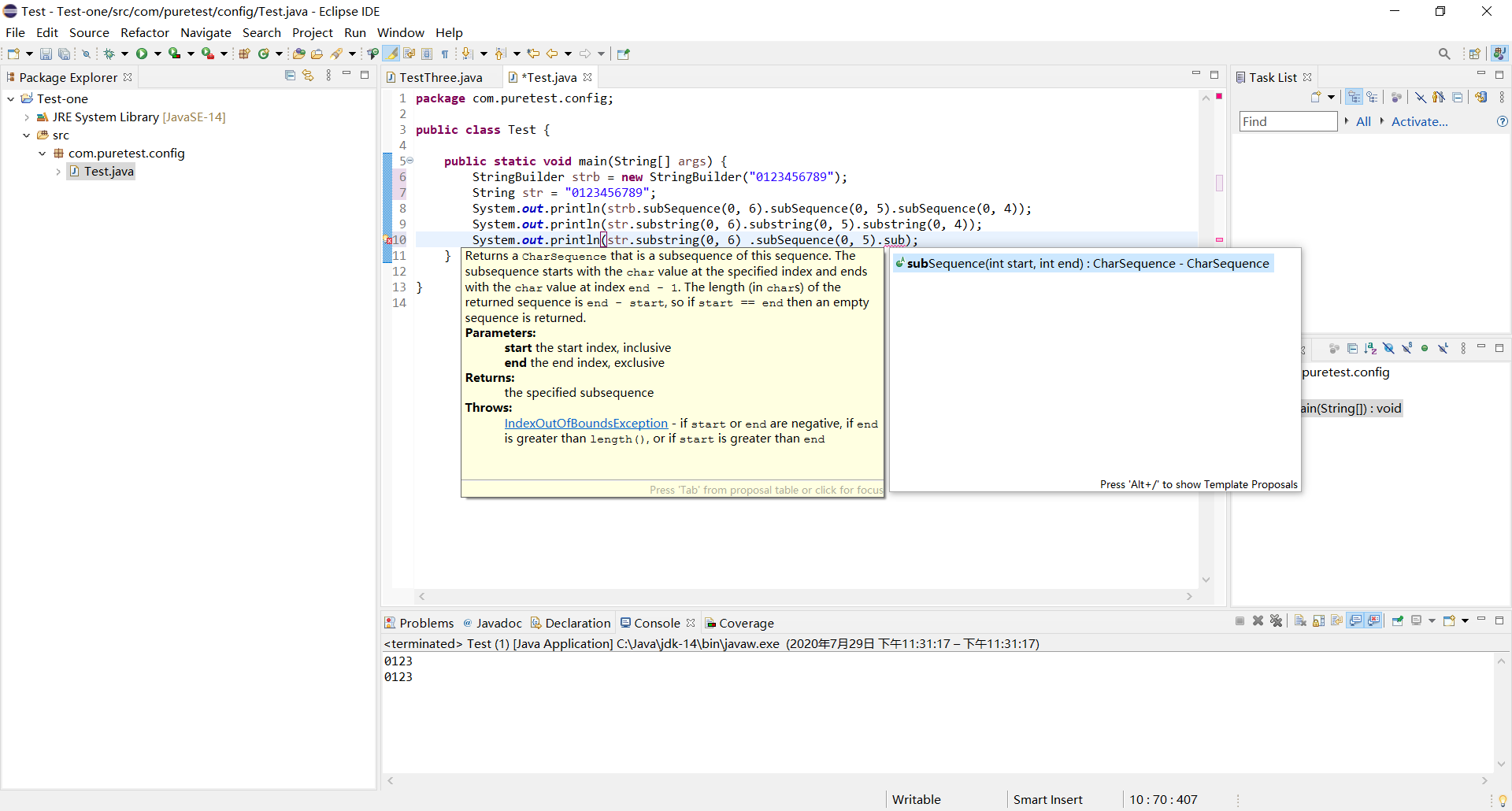Screen dimensions: 1512x811
Task: Click the New Java Class icon
Action: pyautogui.click(x=264, y=54)
